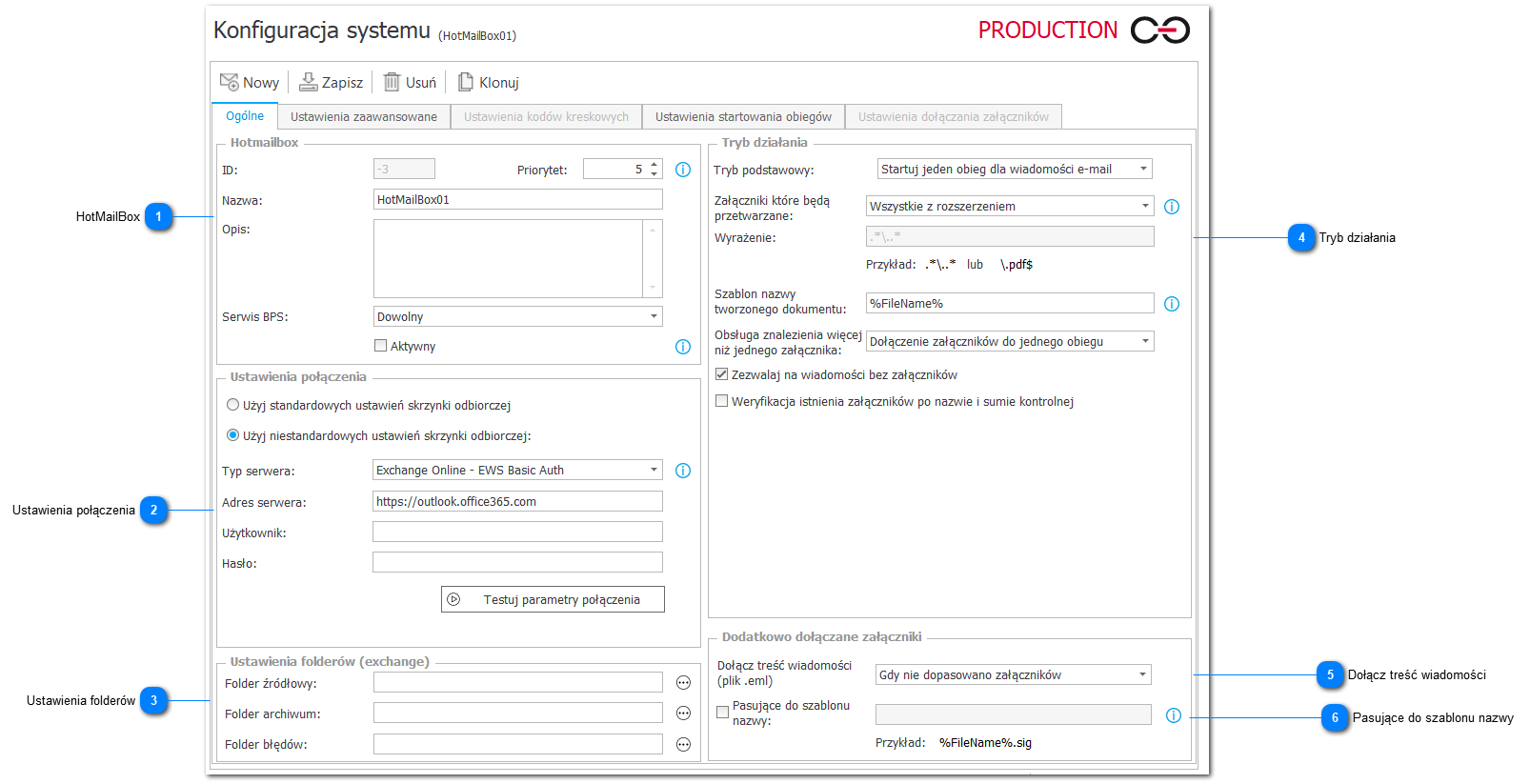
Task: Save configuration with Zapisz
Action: pos(331,83)
